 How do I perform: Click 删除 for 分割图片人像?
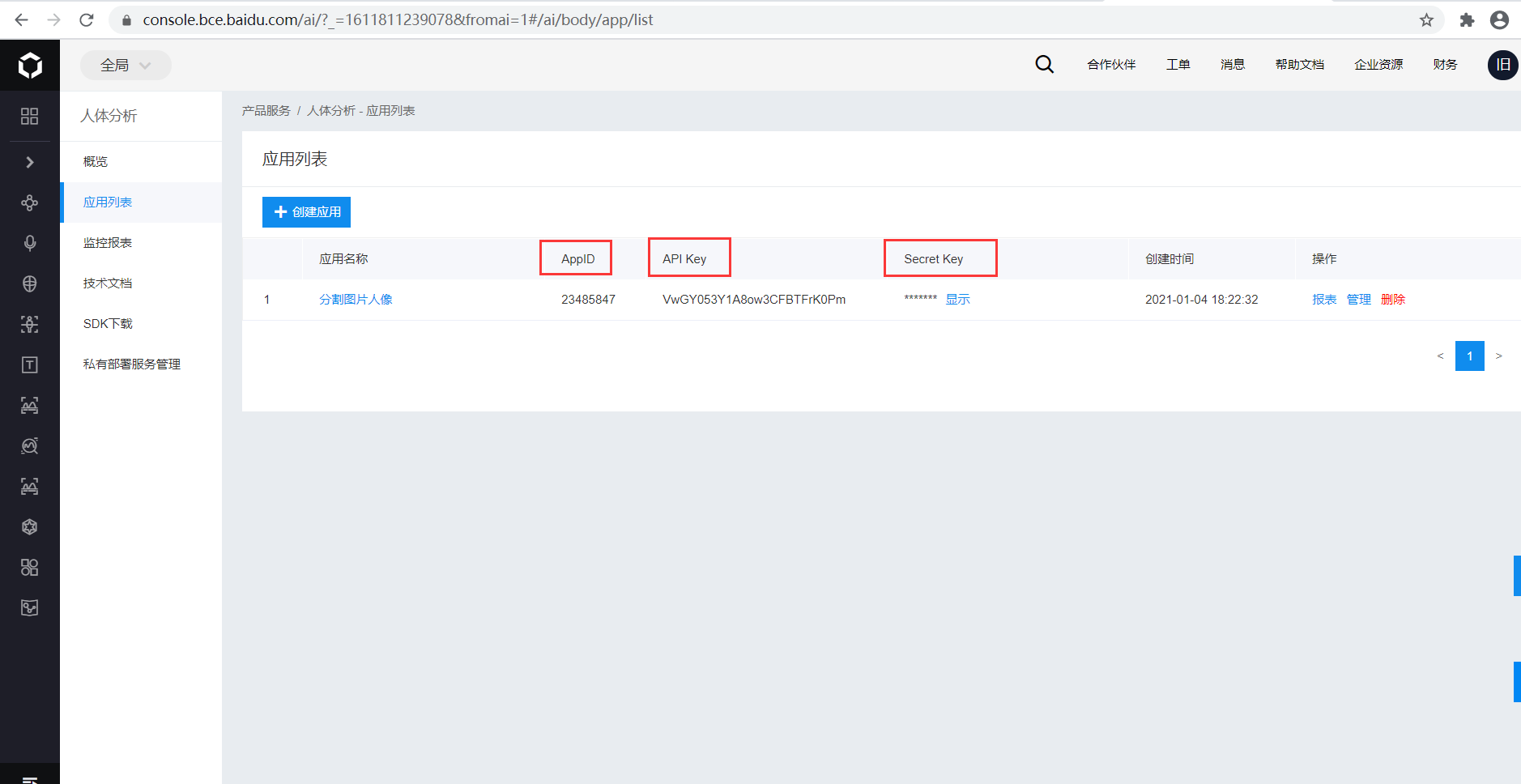(1392, 300)
